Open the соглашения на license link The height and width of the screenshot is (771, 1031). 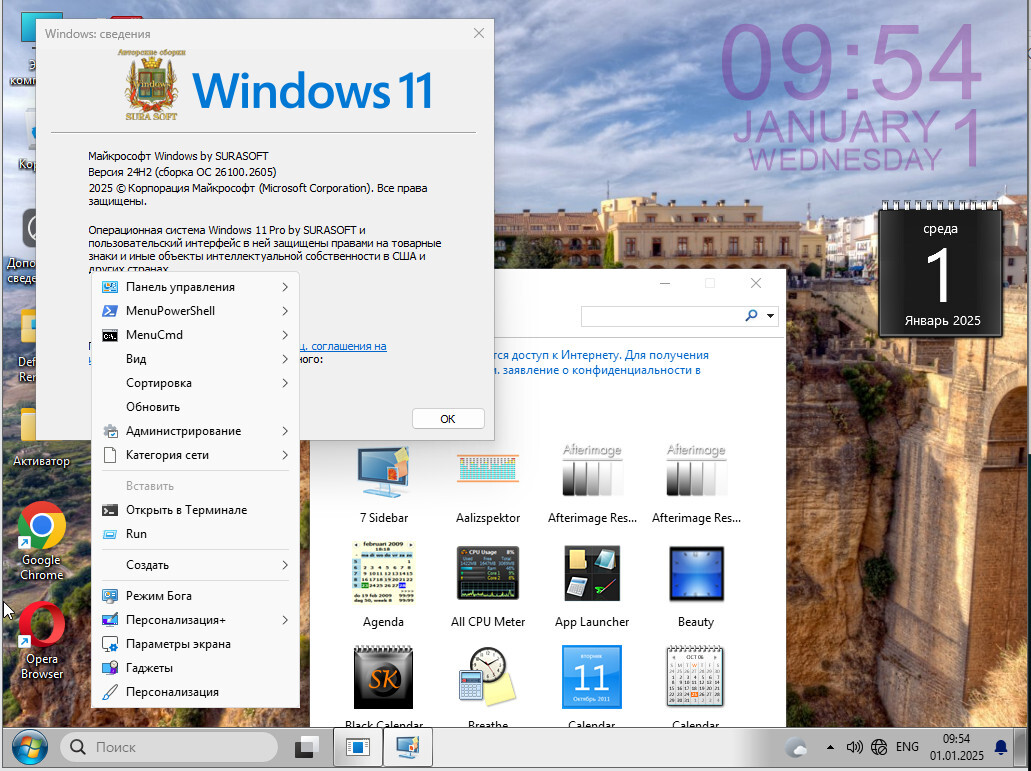point(343,346)
